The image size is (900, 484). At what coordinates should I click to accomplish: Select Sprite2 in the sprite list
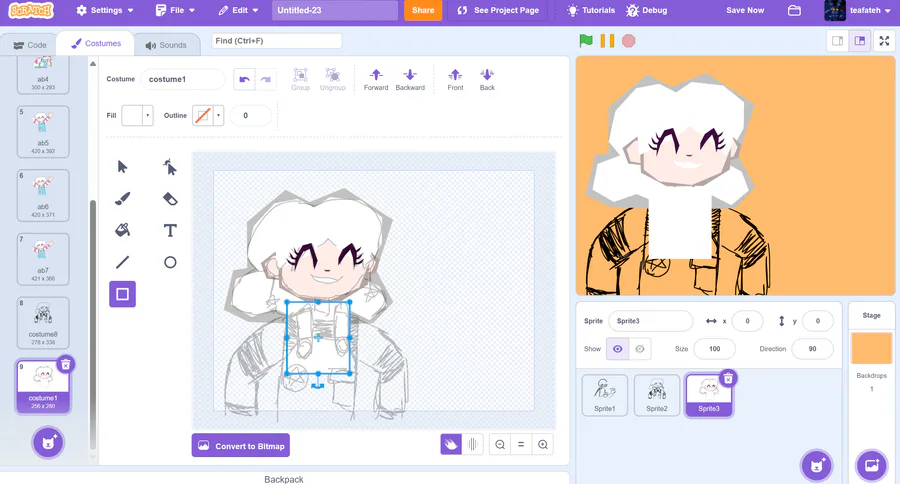coord(657,395)
